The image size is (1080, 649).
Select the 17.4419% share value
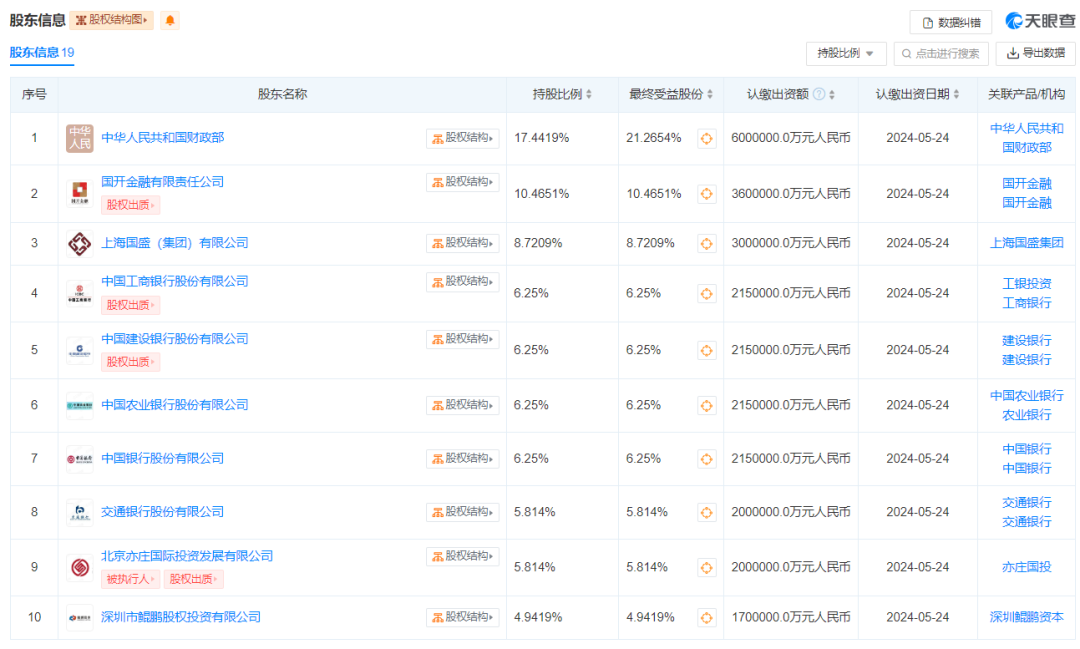click(541, 138)
